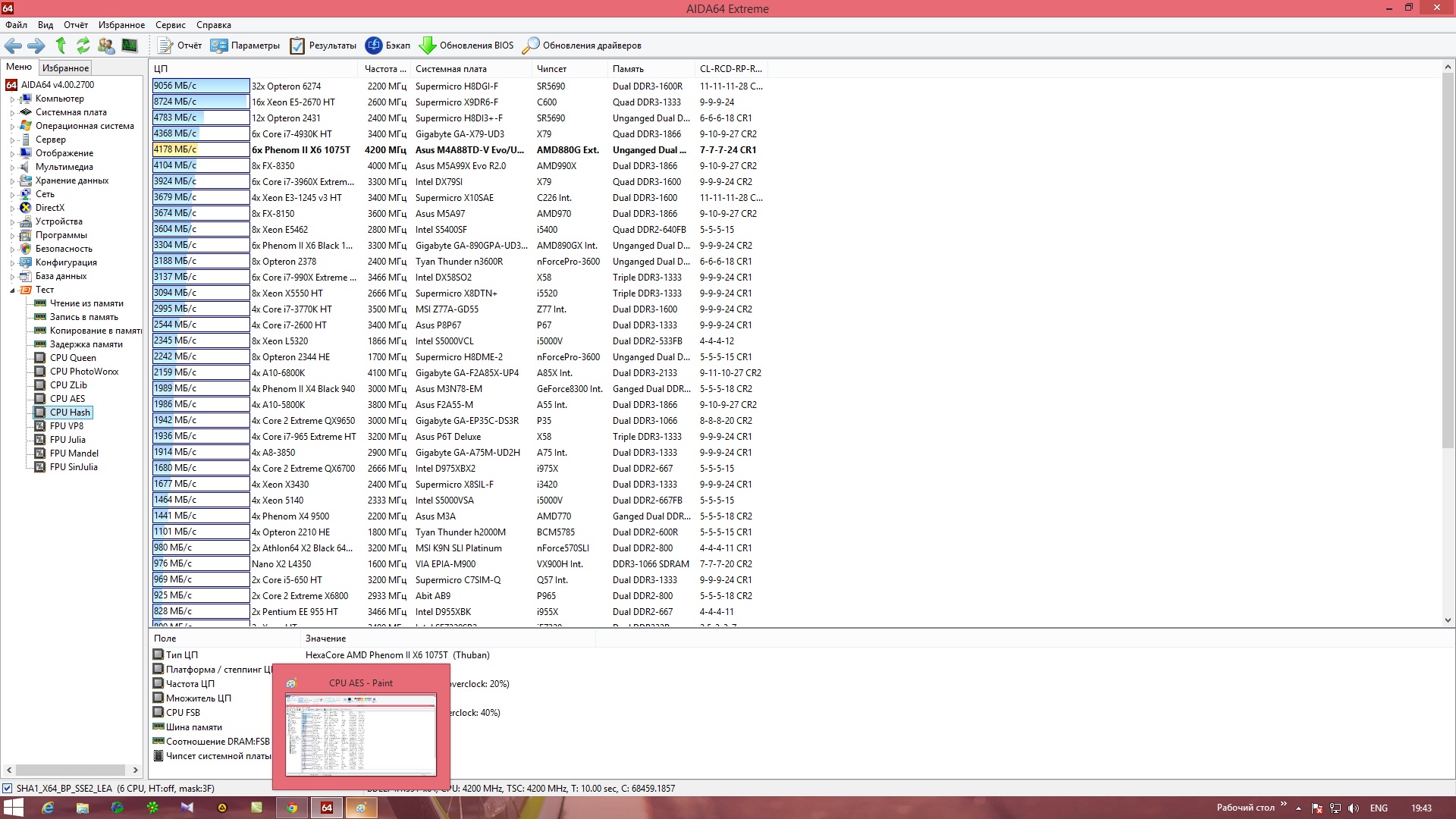The width and height of the screenshot is (1456, 819).
Task: Toggle the SHA1_X64_BP_SSE2_LEA status checkbox
Action: tap(8, 789)
